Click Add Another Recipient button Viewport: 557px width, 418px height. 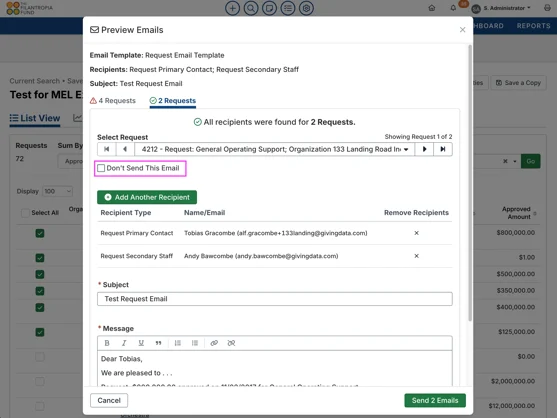click(147, 197)
